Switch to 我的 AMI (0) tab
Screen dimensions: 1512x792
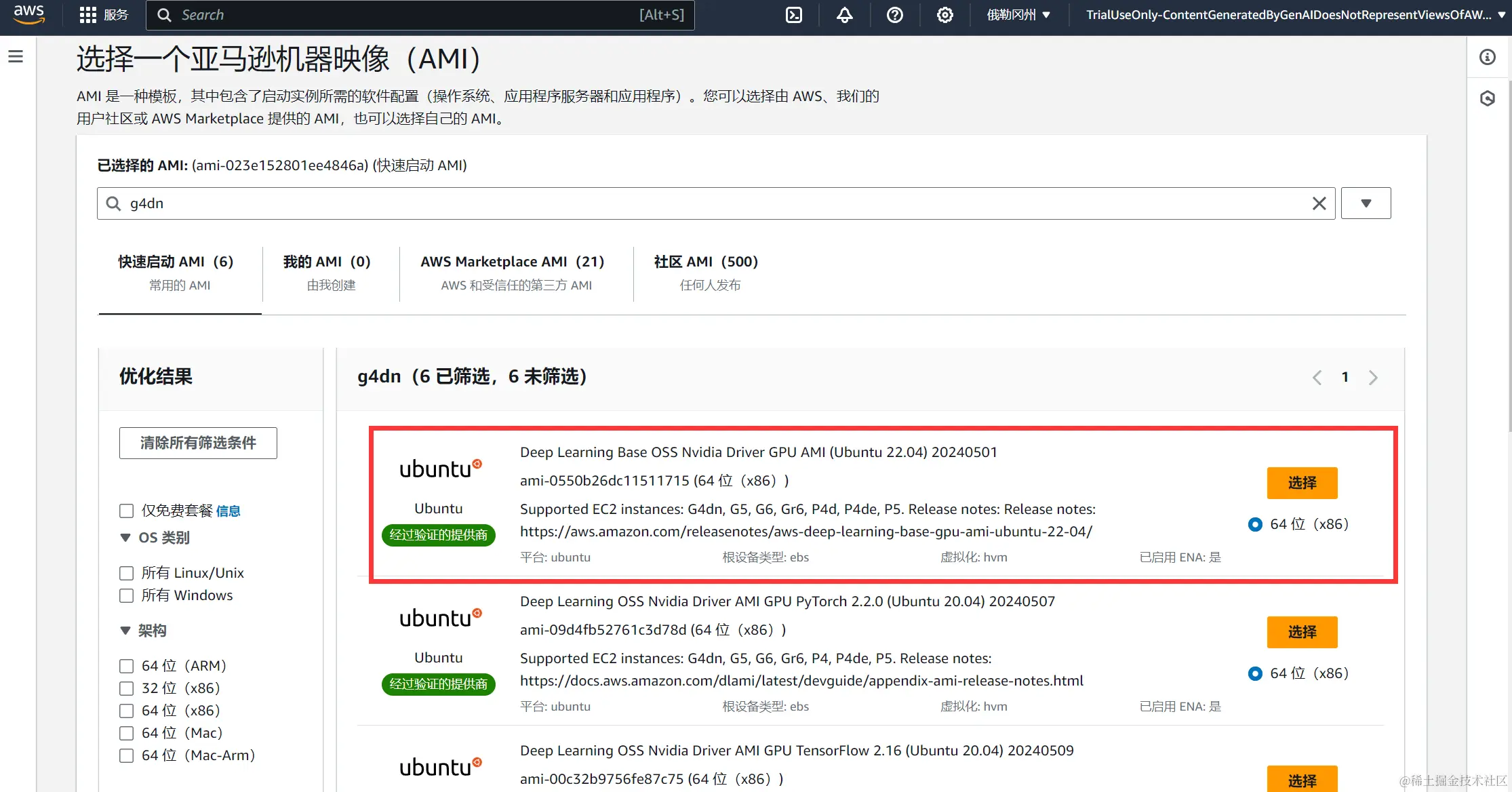pyautogui.click(x=331, y=273)
